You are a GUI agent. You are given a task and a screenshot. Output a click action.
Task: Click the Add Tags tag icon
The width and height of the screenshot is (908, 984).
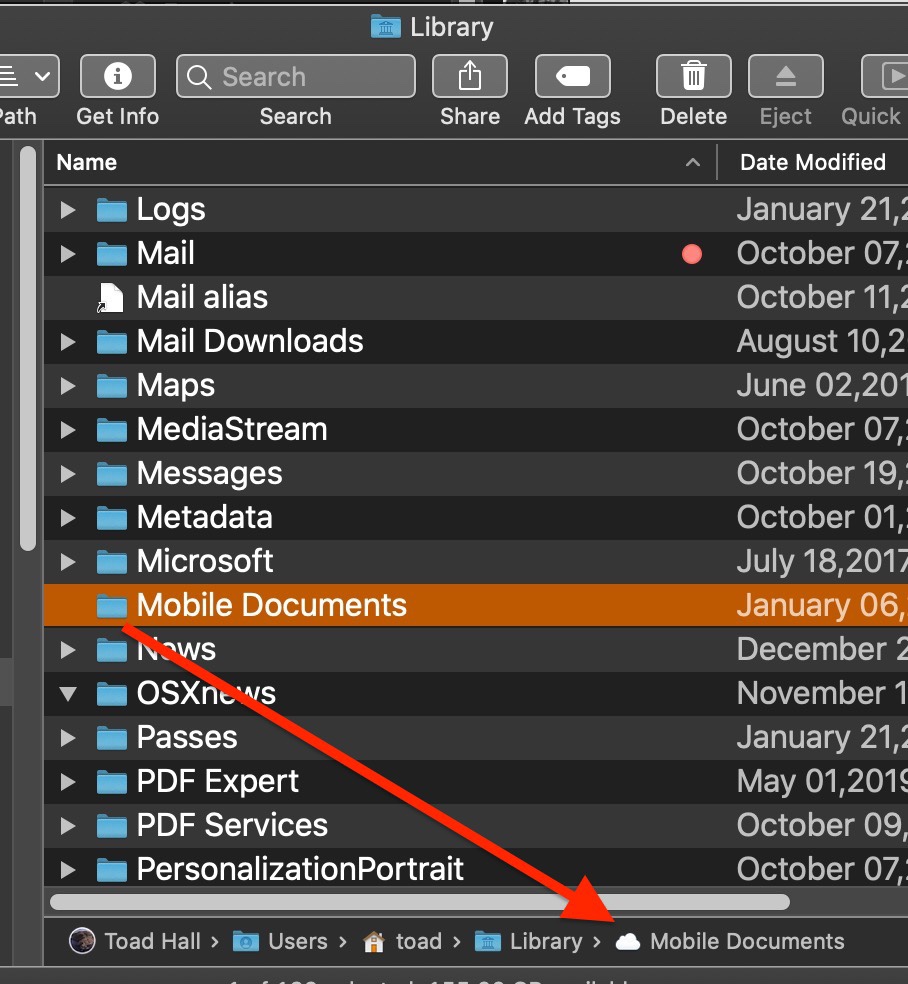572,76
